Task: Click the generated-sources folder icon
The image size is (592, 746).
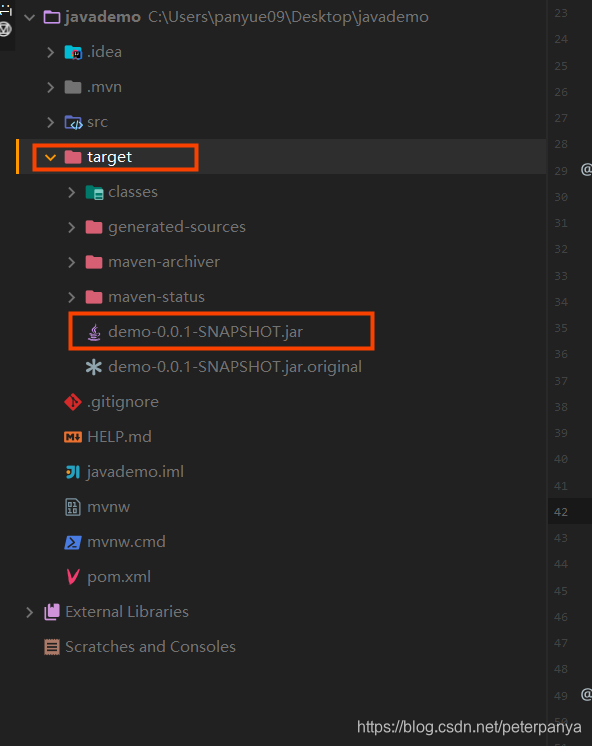Action: (94, 227)
